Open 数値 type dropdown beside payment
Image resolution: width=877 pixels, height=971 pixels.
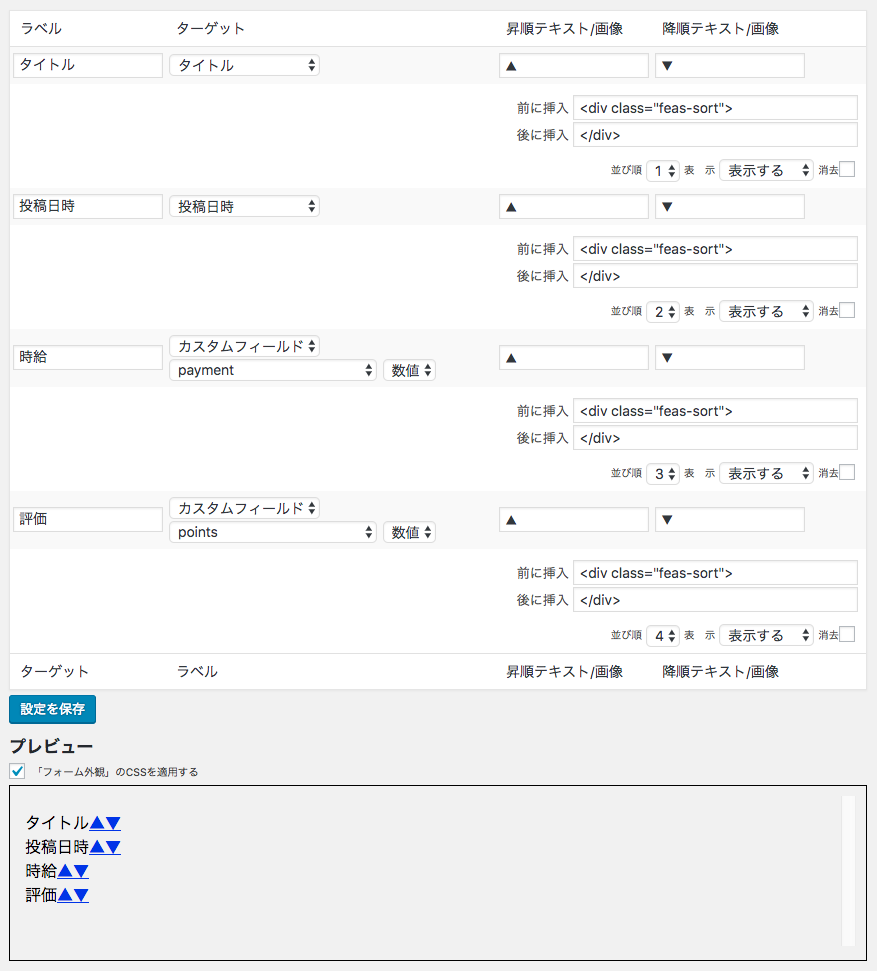409,370
